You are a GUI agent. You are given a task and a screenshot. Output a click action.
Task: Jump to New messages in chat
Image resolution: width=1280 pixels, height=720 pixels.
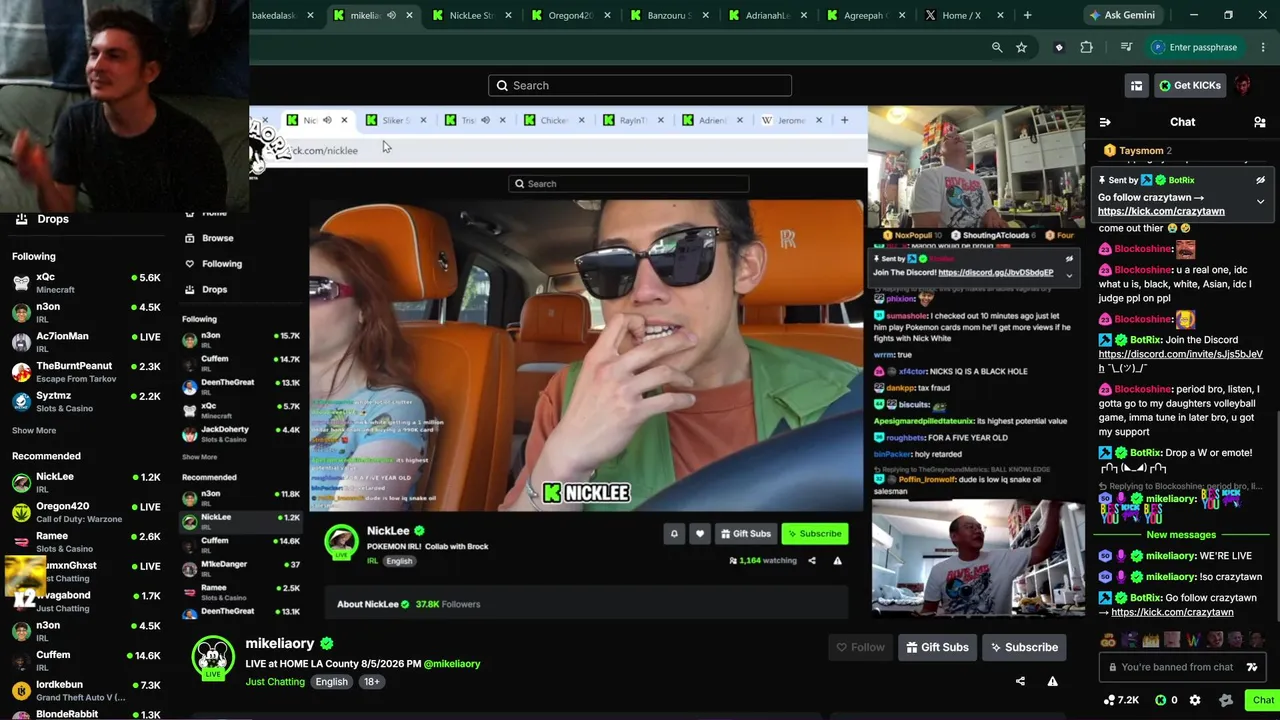[x=1181, y=535]
